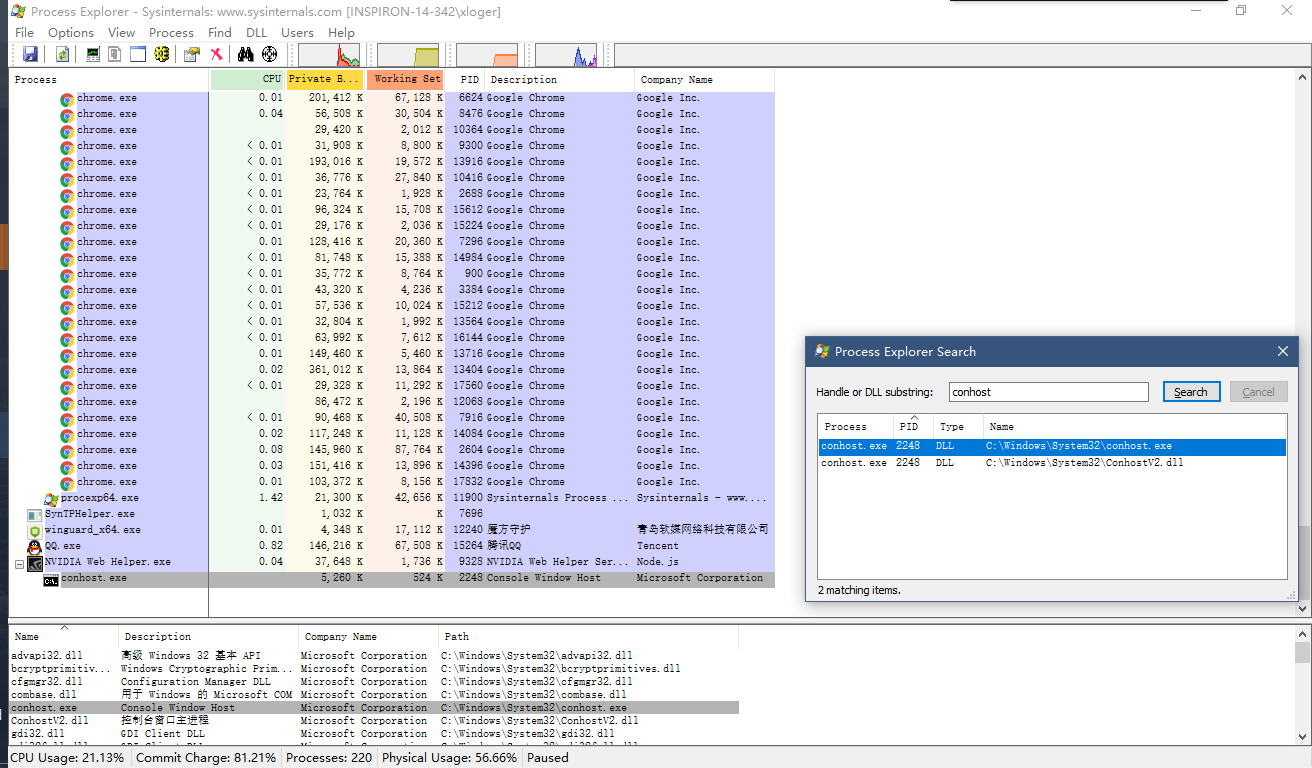The width and height of the screenshot is (1312, 768).
Task: Click the Physical Usage status bar entry
Action: [x=450, y=758]
